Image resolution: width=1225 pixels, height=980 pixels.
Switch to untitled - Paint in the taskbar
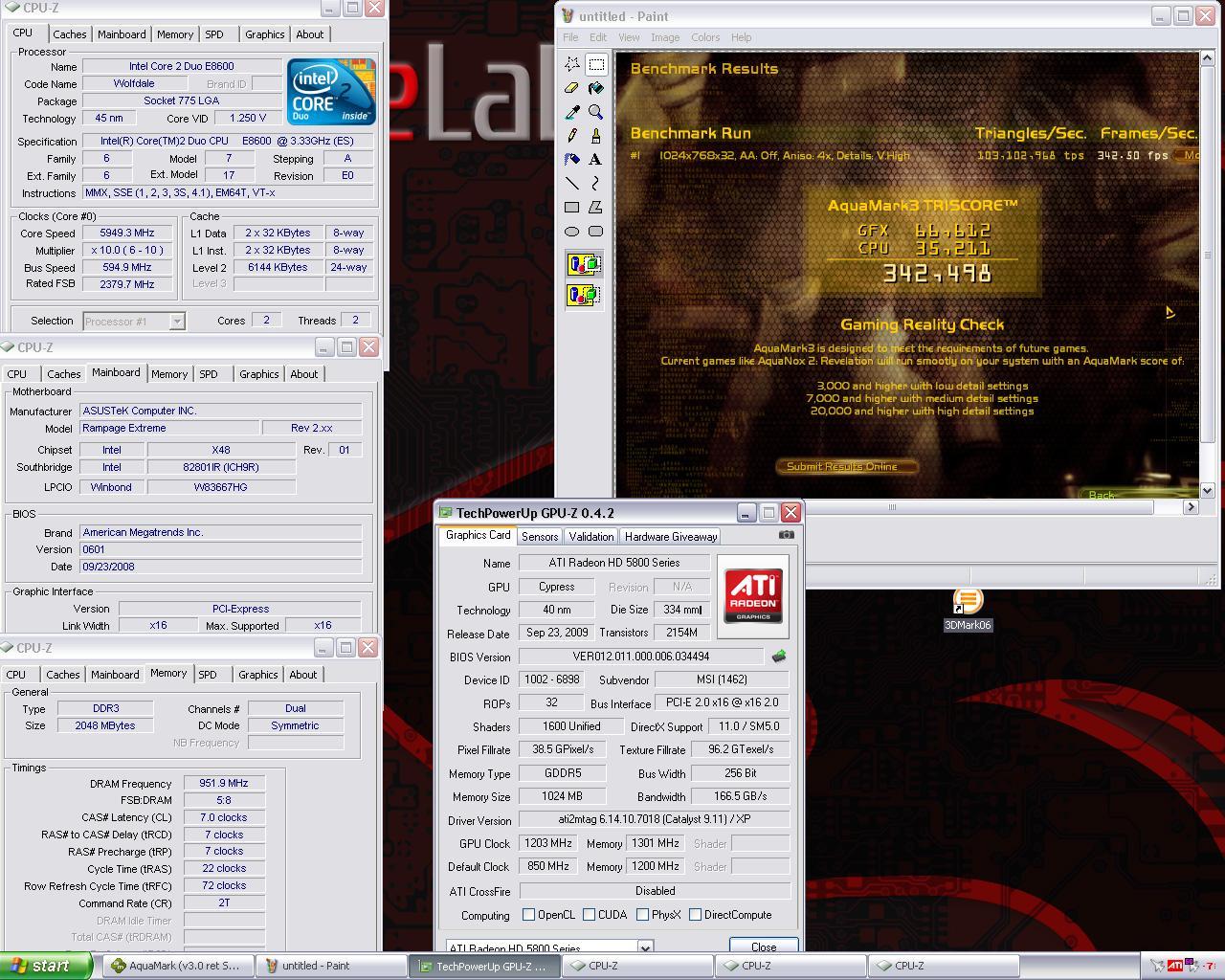(332, 966)
